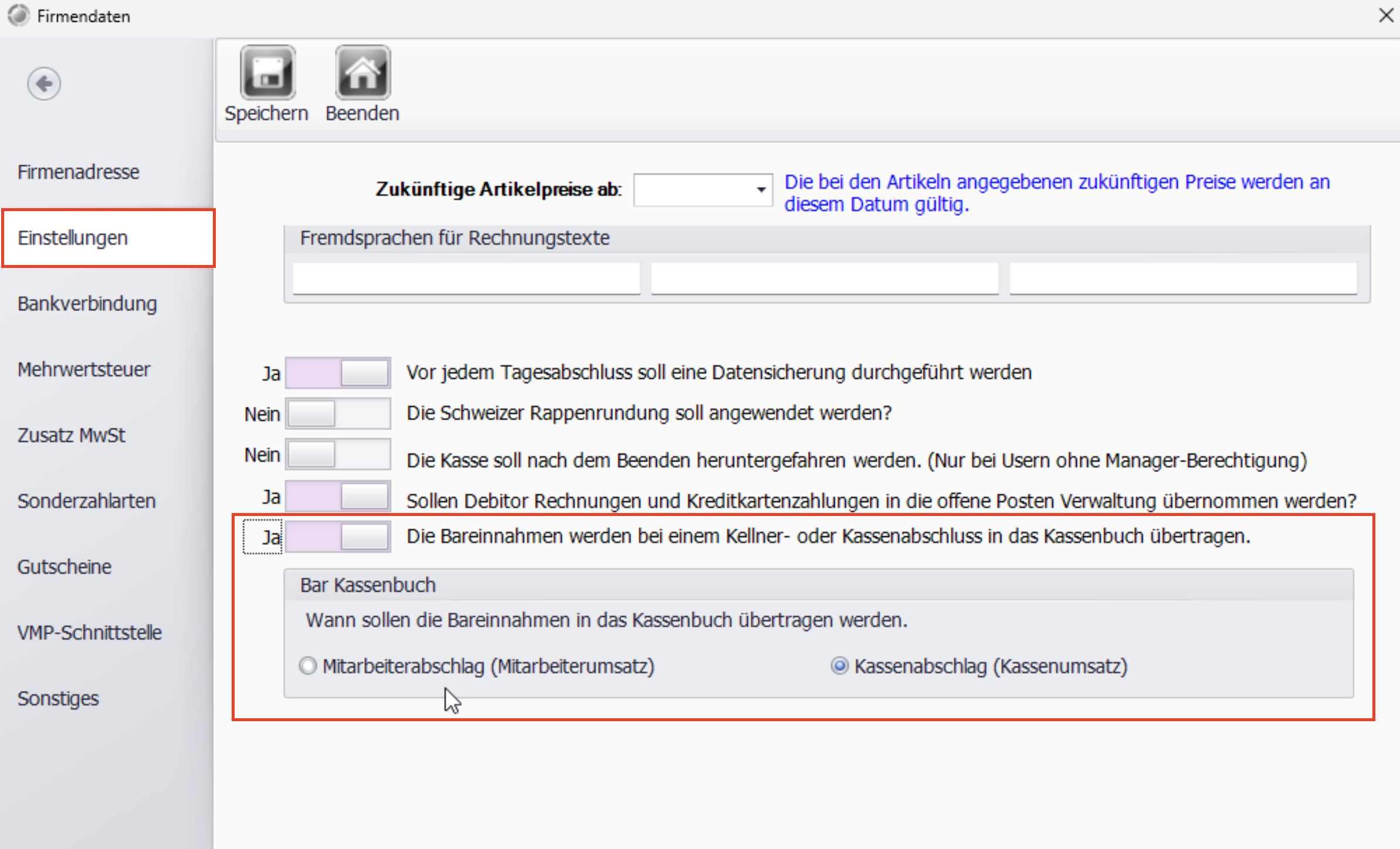Click the first Fremdsprachen text field
This screenshot has width=1400, height=849.
(x=466, y=279)
